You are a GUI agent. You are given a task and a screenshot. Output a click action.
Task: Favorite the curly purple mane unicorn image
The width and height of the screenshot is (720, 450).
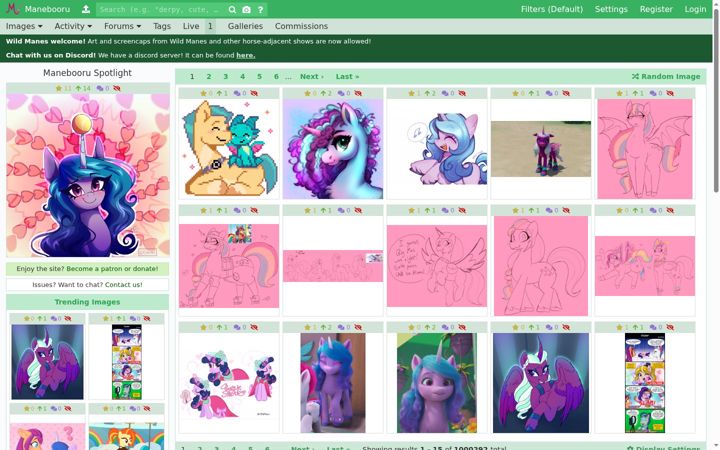(x=308, y=93)
